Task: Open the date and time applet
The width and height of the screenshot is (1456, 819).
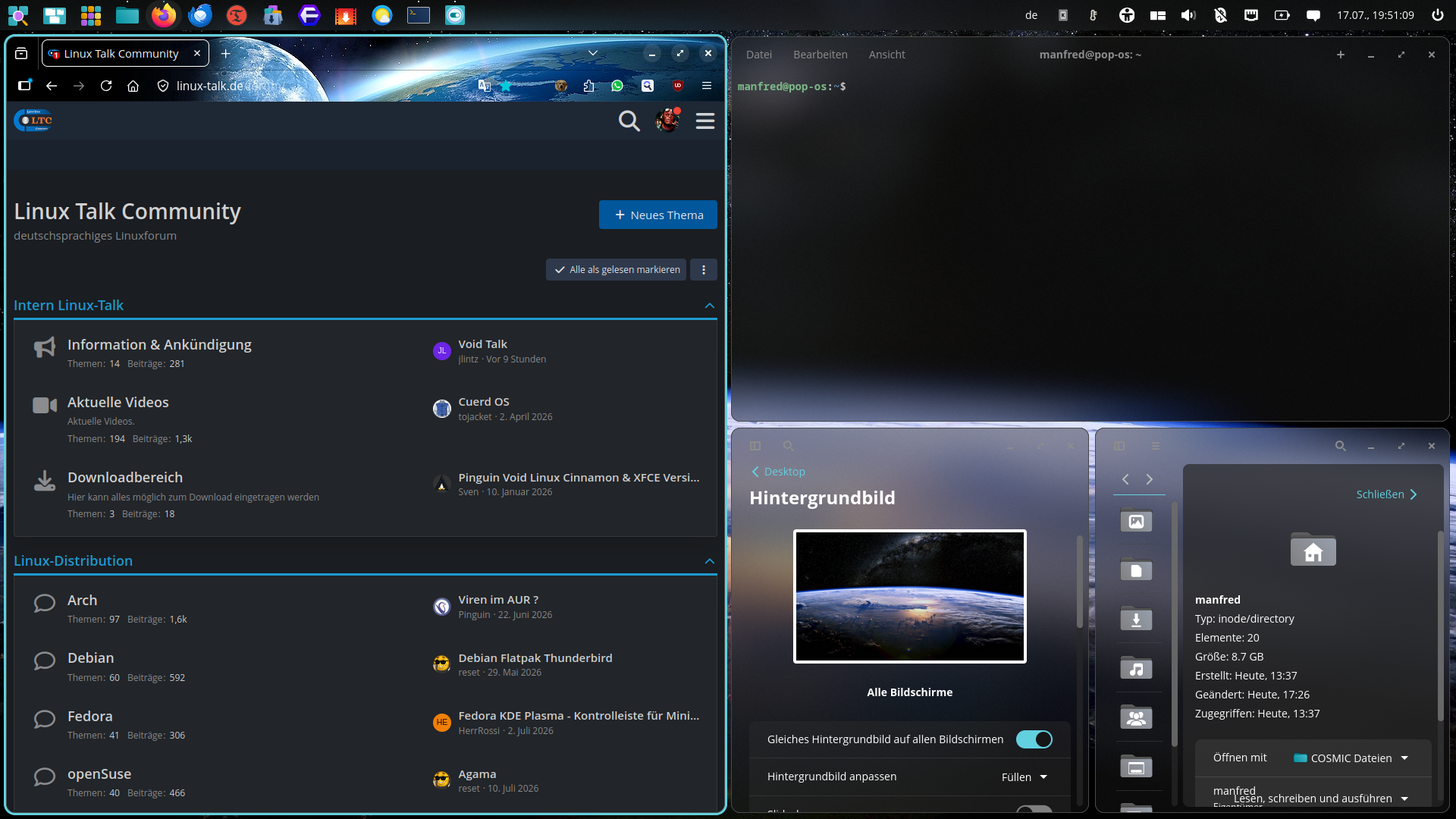Action: coord(1375,15)
